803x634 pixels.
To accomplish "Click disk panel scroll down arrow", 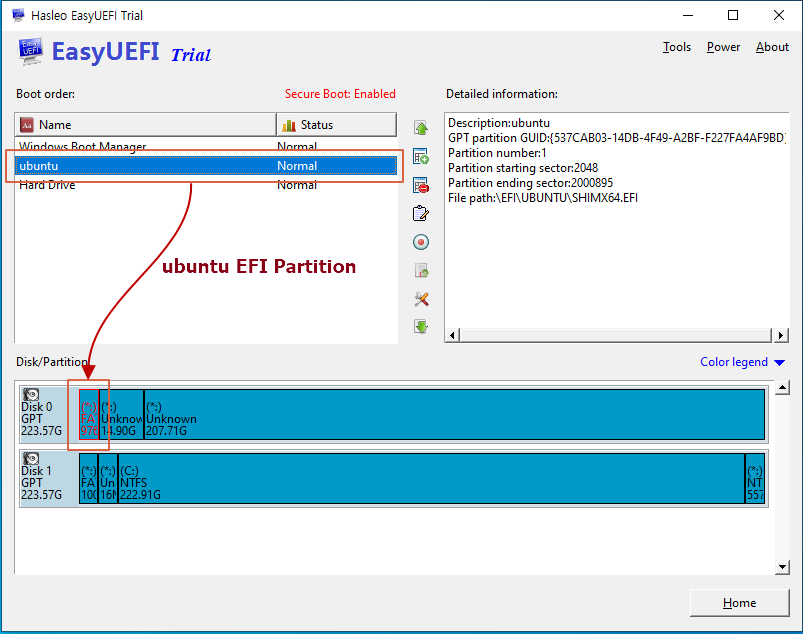I will click(782, 567).
